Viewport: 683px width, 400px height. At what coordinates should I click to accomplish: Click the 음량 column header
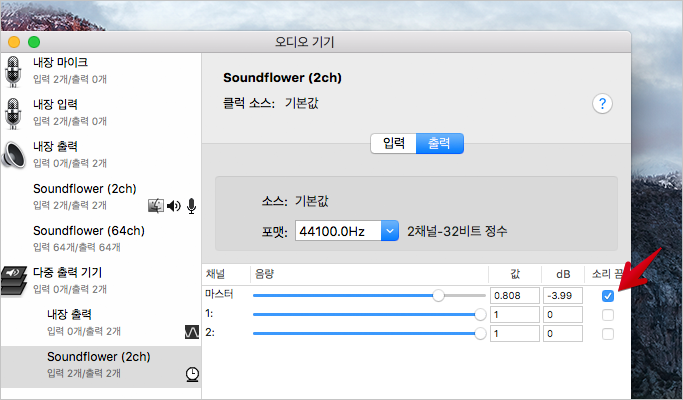264,274
